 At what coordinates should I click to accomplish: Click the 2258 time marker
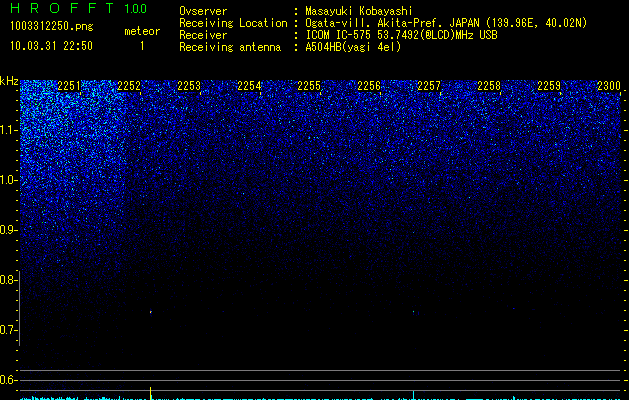[489, 86]
